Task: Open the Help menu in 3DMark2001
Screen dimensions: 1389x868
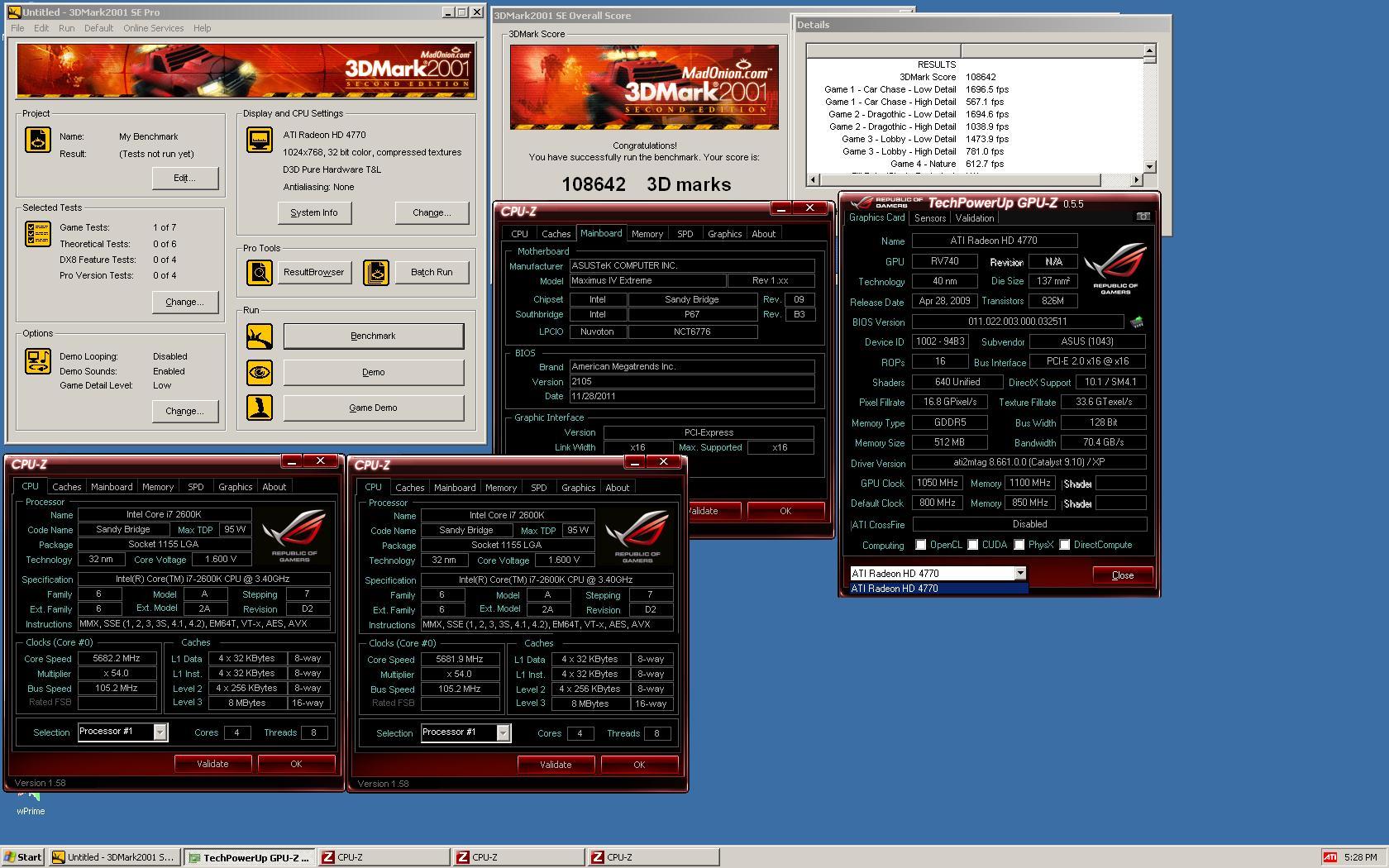Action: tap(203, 28)
